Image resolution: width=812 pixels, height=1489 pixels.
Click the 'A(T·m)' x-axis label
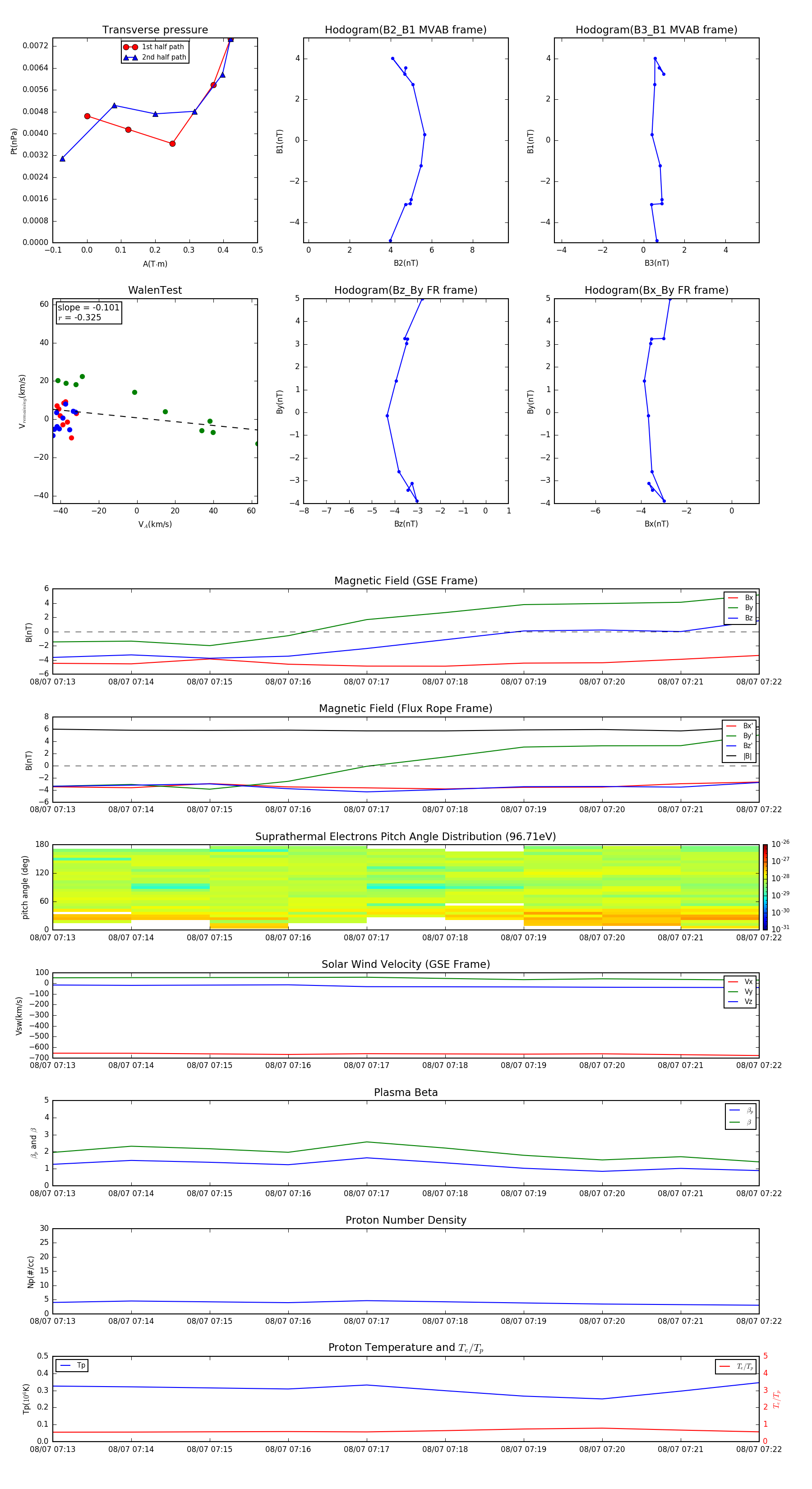(155, 264)
